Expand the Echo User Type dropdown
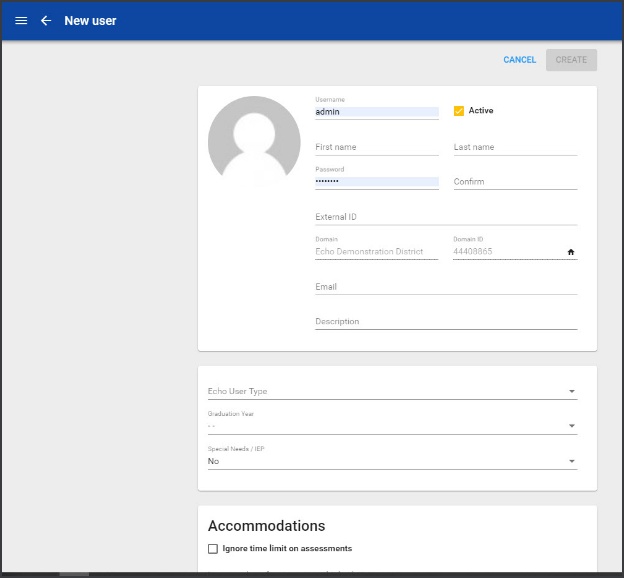Viewport: 624px width, 578px height. point(391,391)
